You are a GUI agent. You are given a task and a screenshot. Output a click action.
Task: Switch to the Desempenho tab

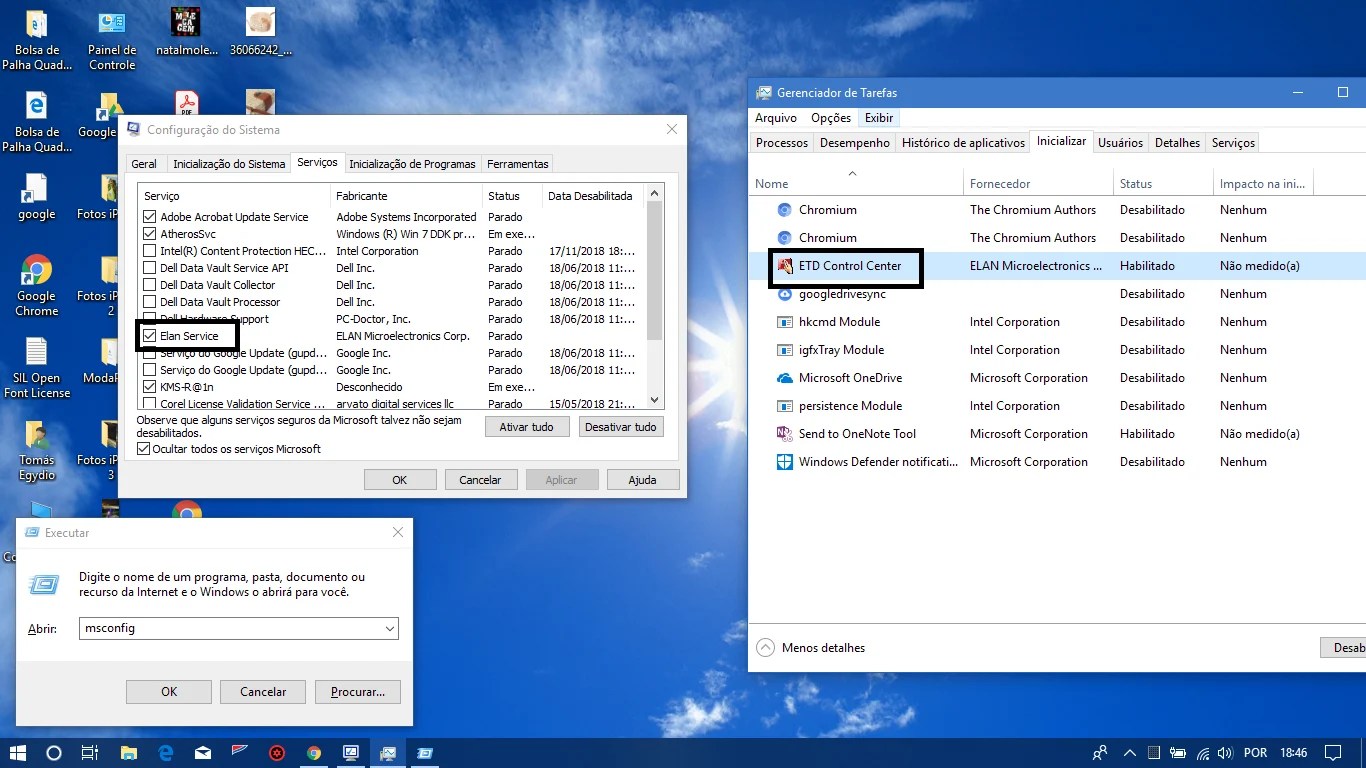855,143
